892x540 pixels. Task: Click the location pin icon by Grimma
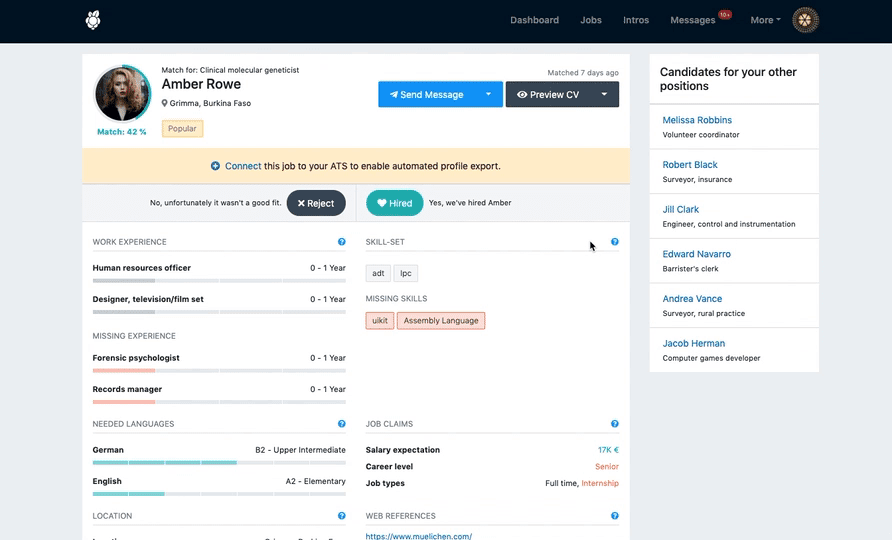(164, 103)
